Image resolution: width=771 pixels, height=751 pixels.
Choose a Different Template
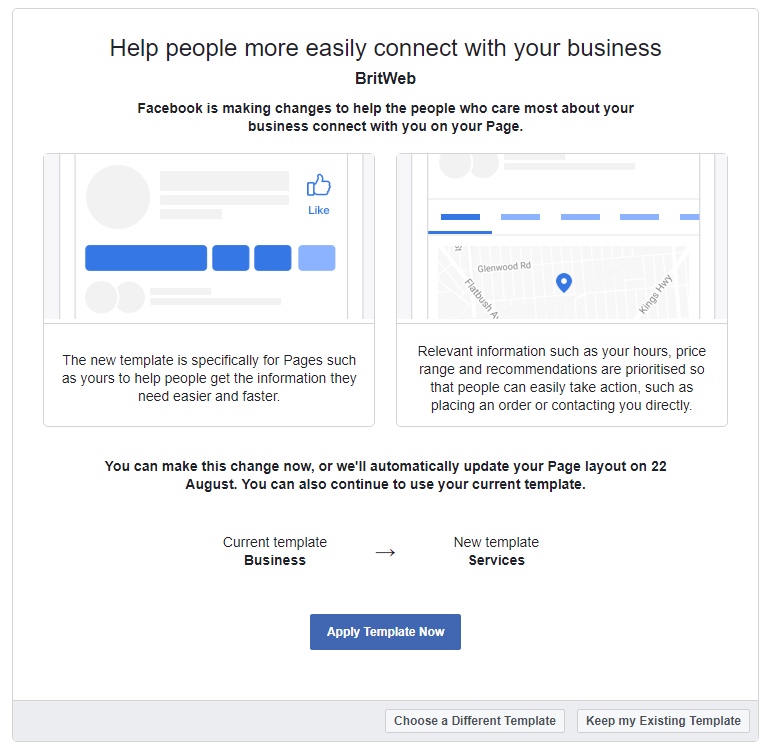point(474,721)
